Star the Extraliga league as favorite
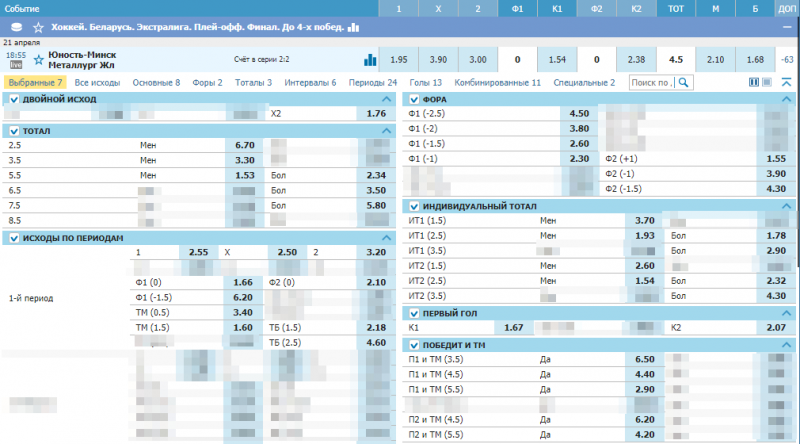The width and height of the screenshot is (800, 444). pyautogui.click(x=38, y=27)
